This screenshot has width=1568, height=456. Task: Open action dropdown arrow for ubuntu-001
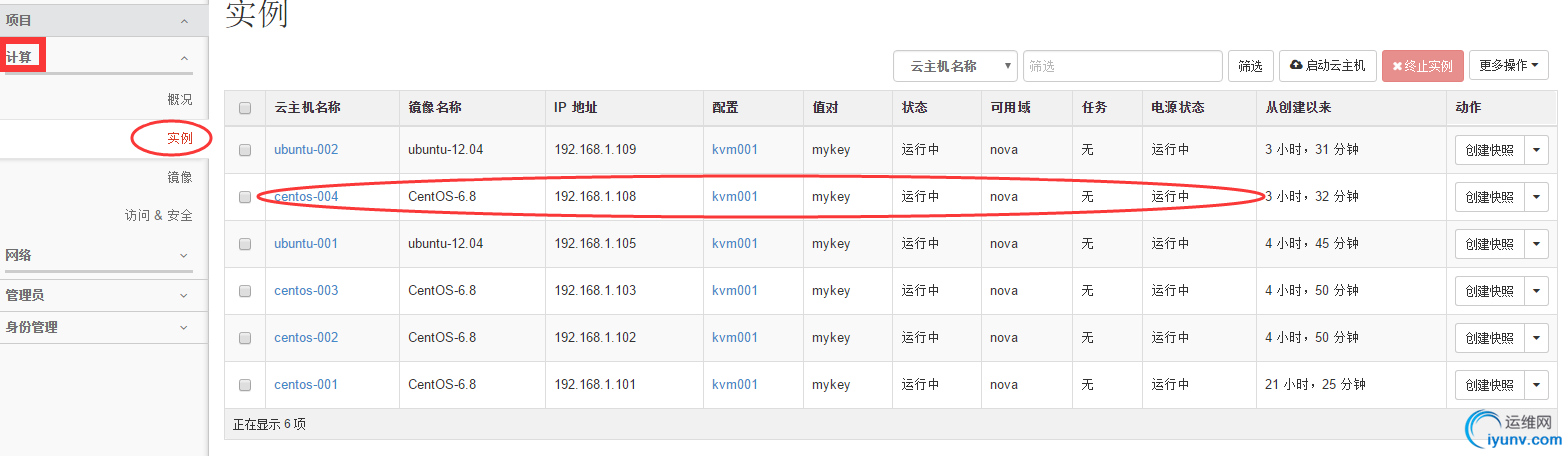(x=1536, y=244)
